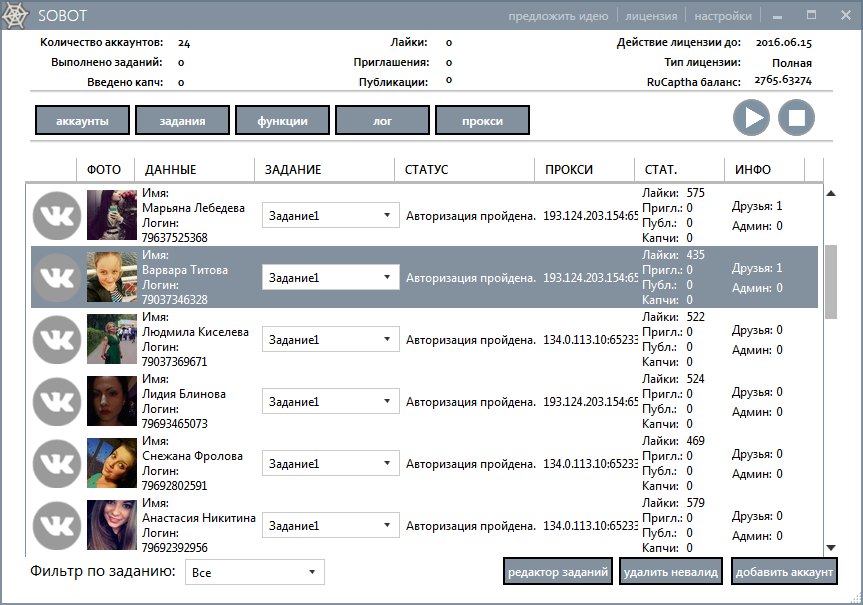Click the добавить аккаунт button

point(783,573)
